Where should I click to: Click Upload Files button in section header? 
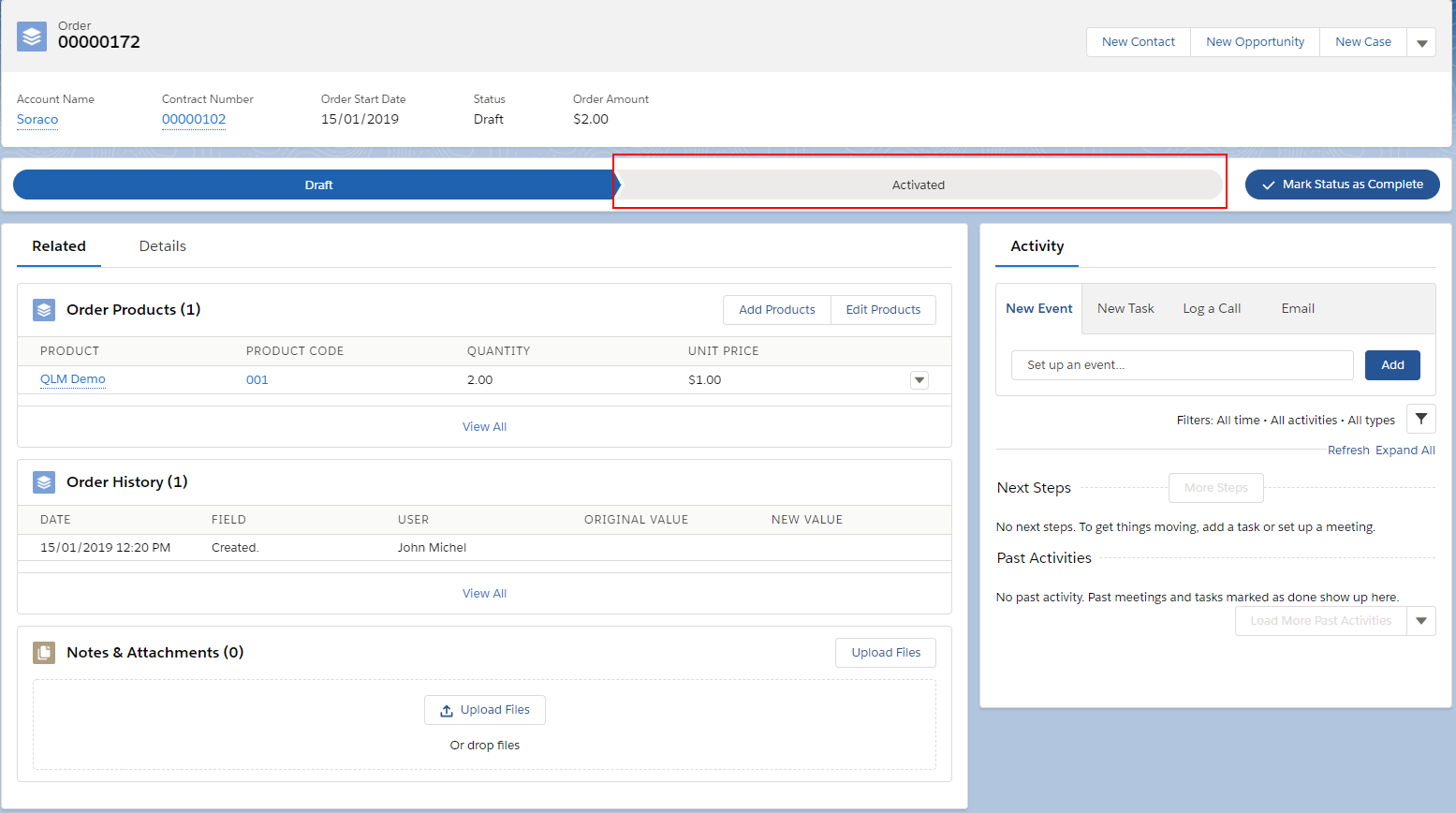point(886,653)
